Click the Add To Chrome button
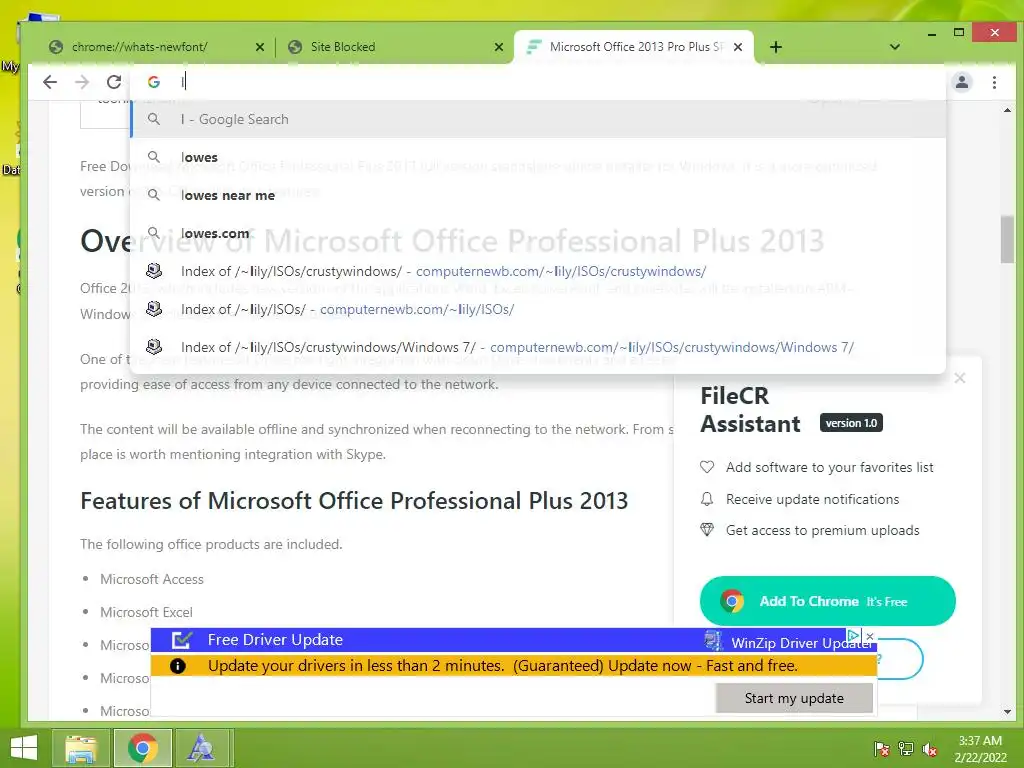1024x768 pixels. point(827,601)
